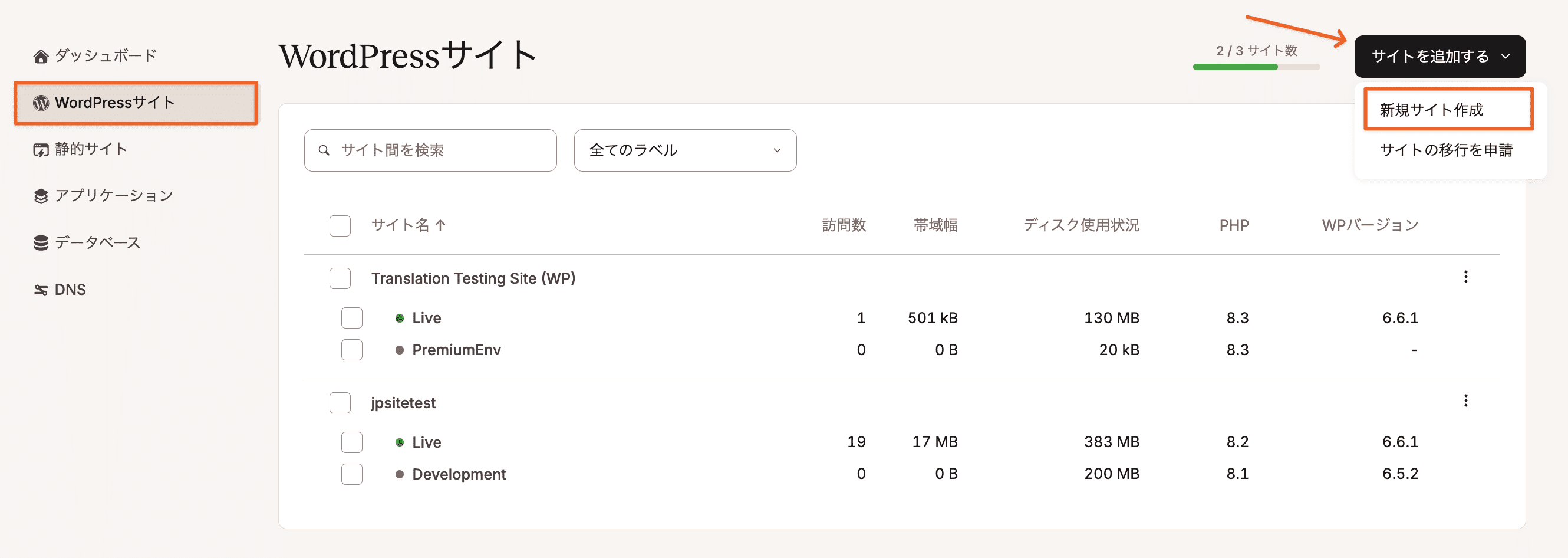
Task: Select the アプリケーション stack icon
Action: [x=40, y=196]
